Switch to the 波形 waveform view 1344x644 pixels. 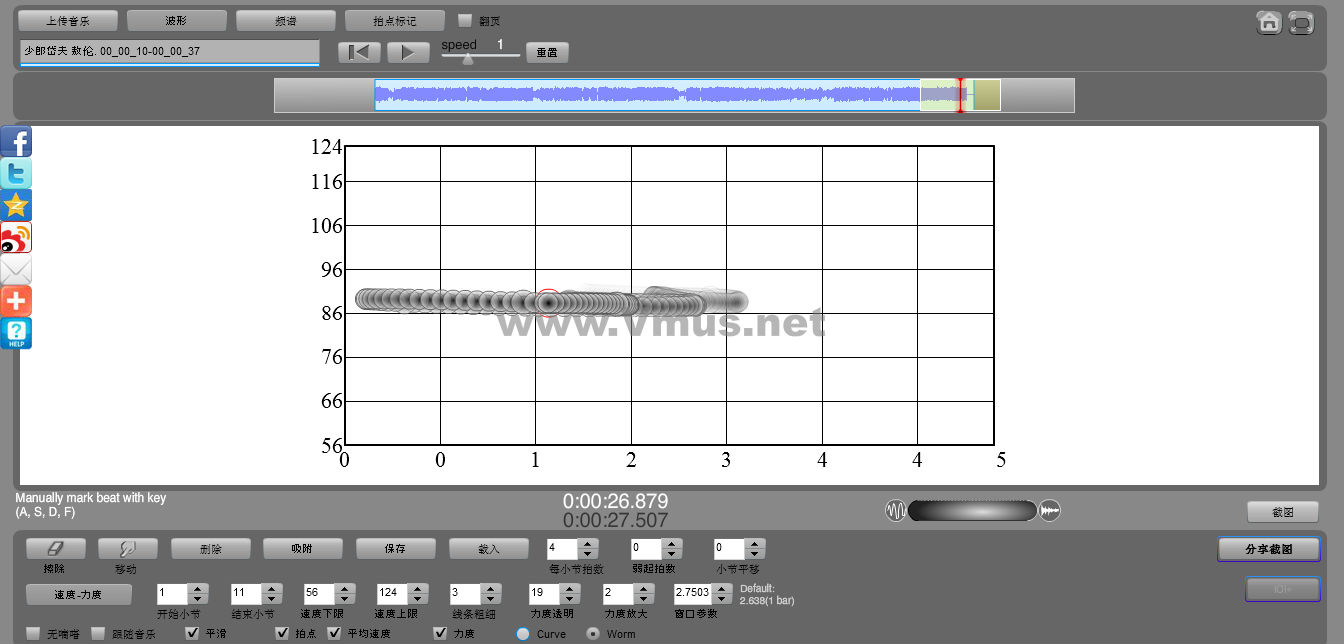(176, 21)
